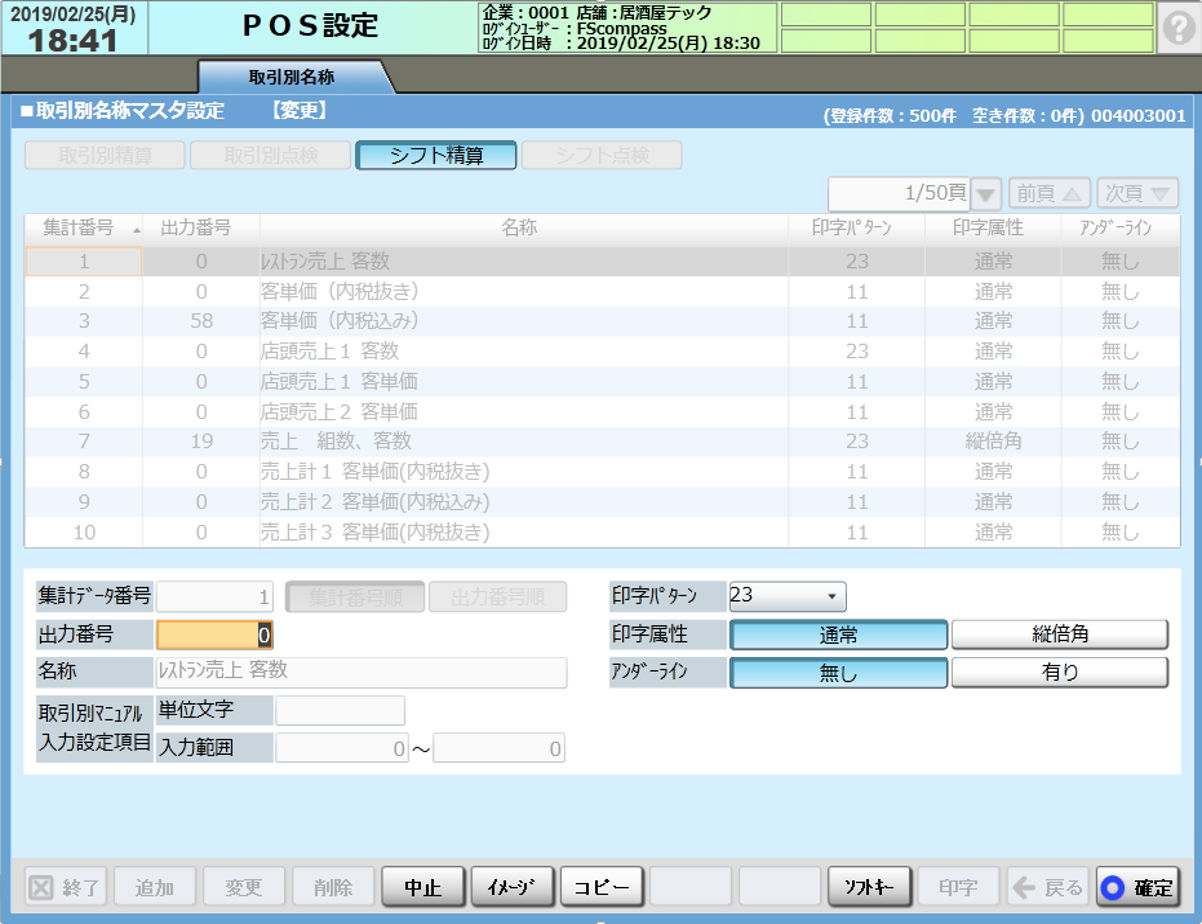The image size is (1202, 924).
Task: Click the 中止 cancel button
Action: pyautogui.click(x=424, y=887)
